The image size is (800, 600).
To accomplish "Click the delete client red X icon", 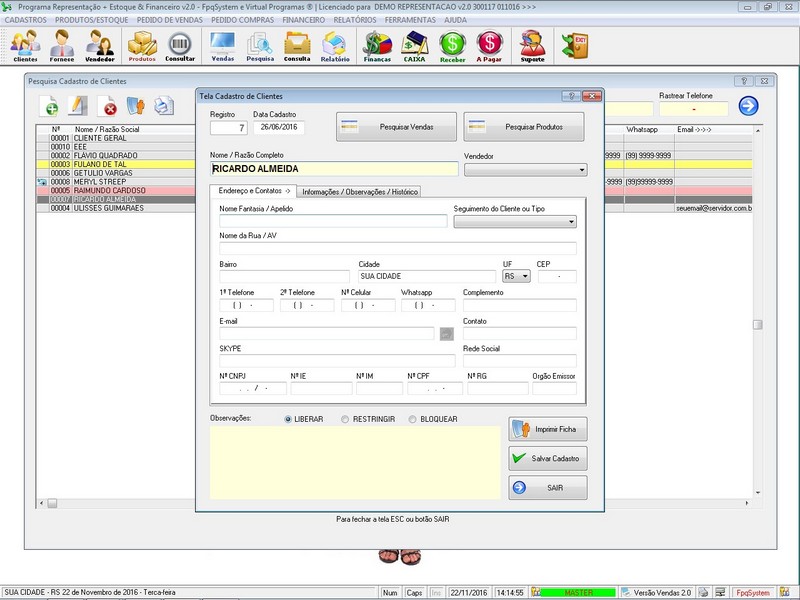I will pyautogui.click(x=107, y=106).
